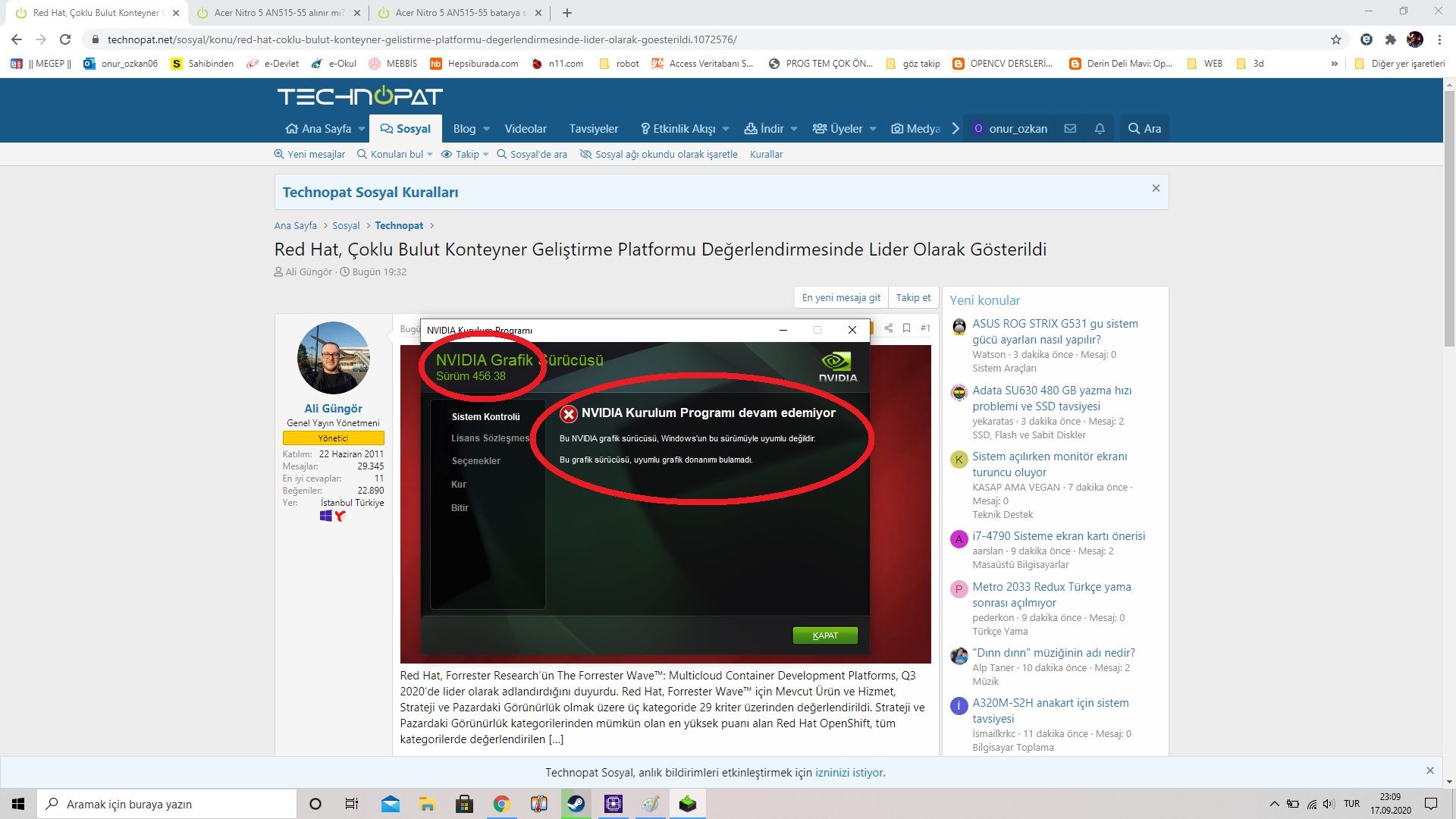
Task: Click the notifications bell icon
Action: click(1100, 129)
